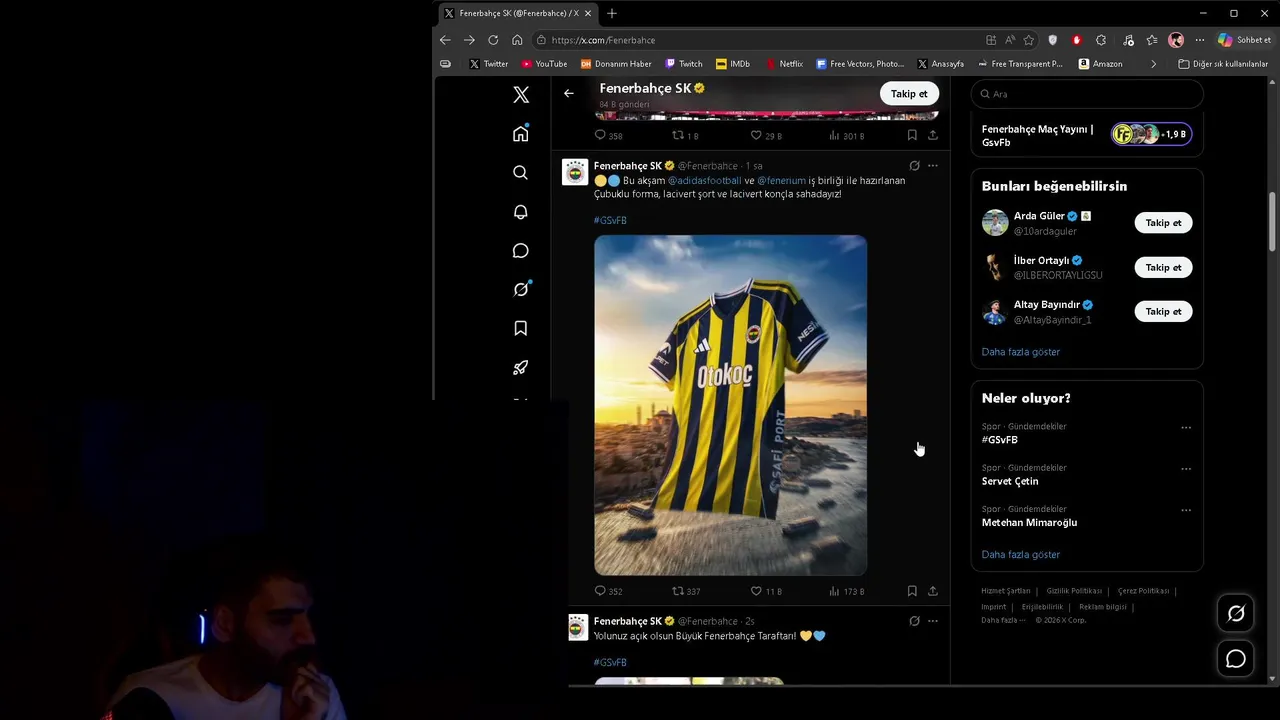Ask Grok about the Yolunuz açık olsun post

point(914,621)
